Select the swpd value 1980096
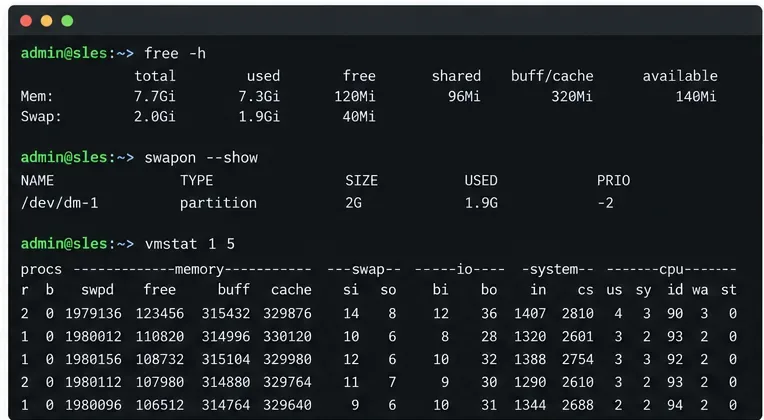The width and height of the screenshot is (764, 420). pyautogui.click(x=94, y=405)
